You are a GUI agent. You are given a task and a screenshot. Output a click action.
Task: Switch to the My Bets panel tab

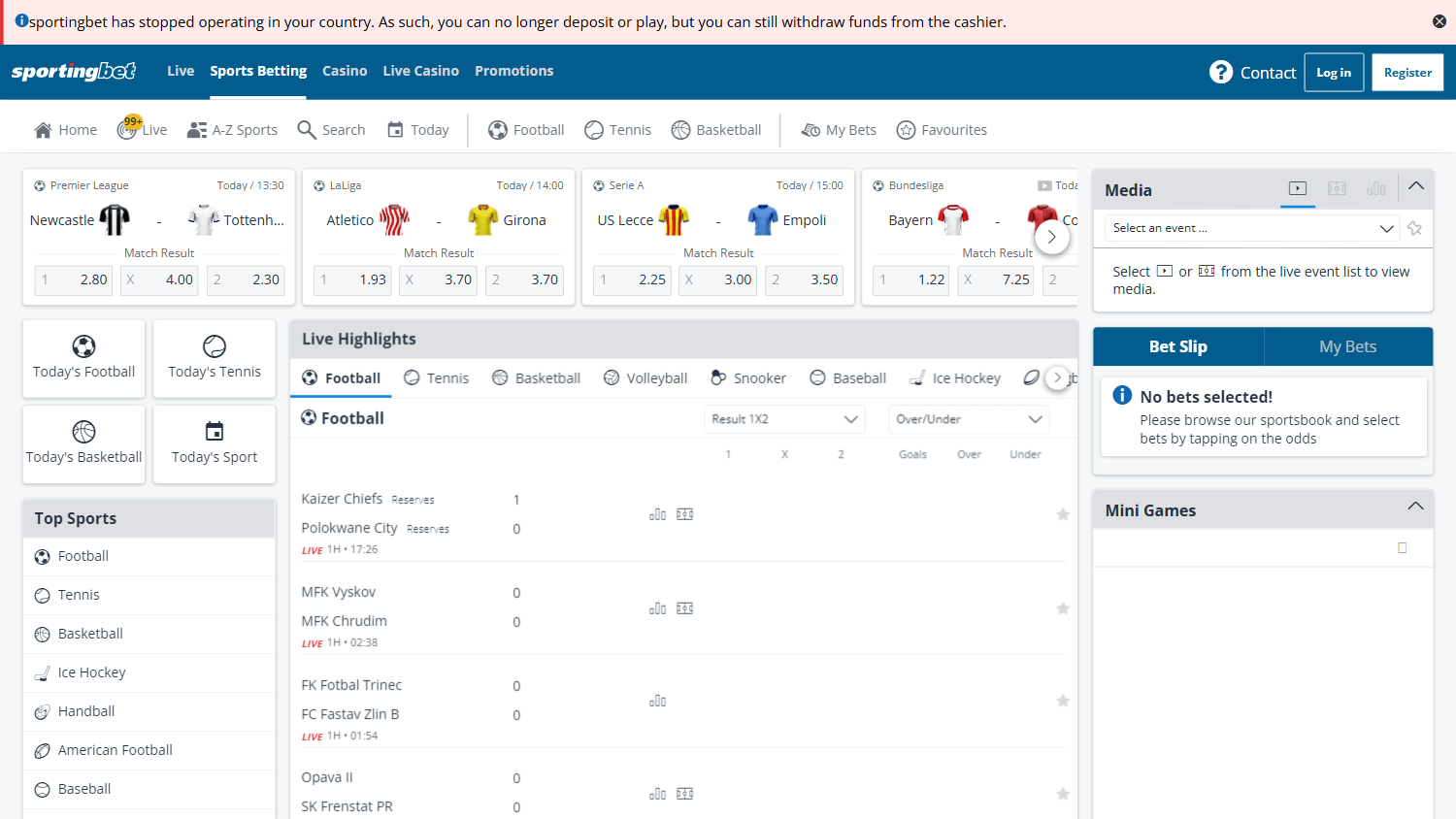[x=1348, y=346]
